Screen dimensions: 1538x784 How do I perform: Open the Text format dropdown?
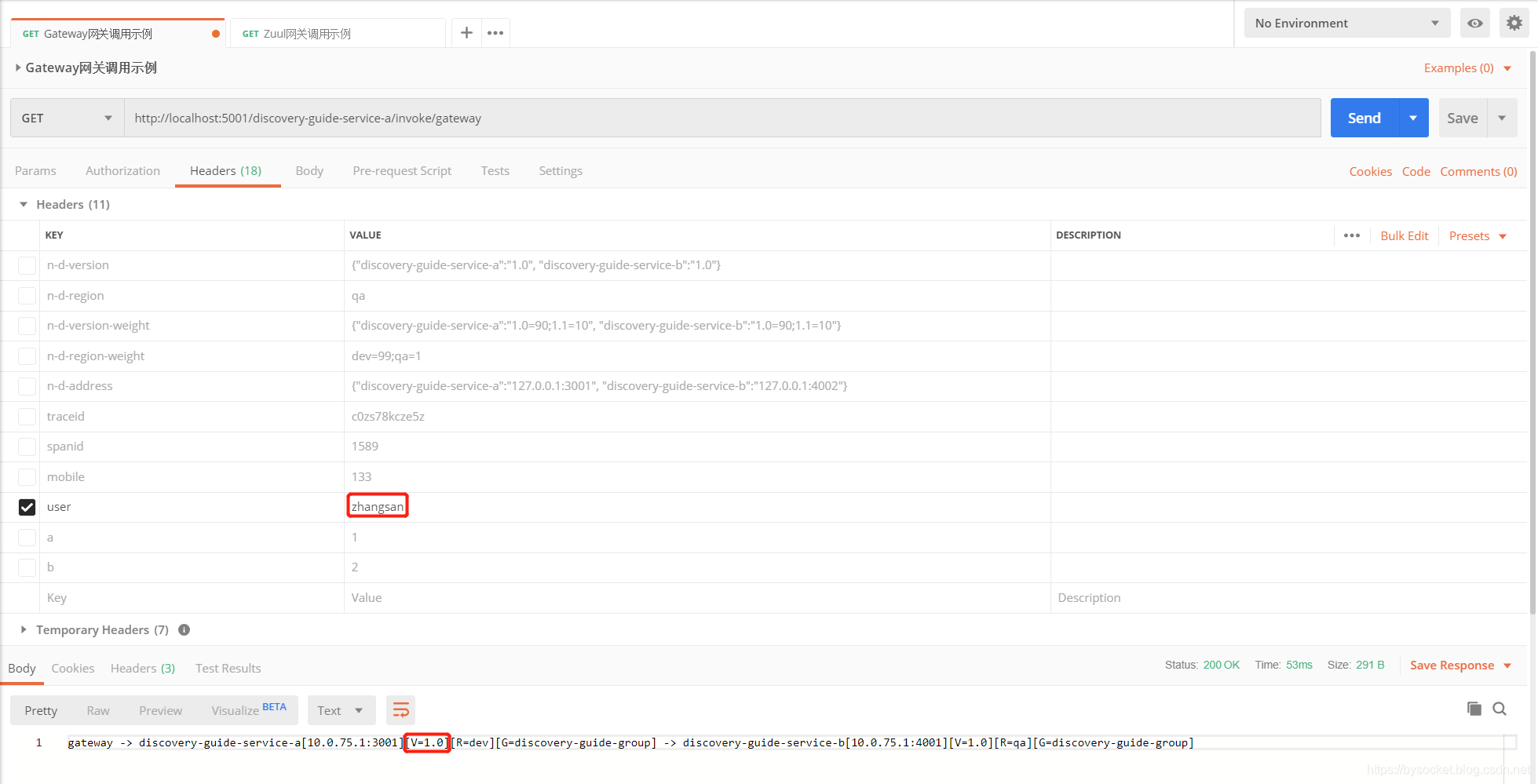pos(342,710)
